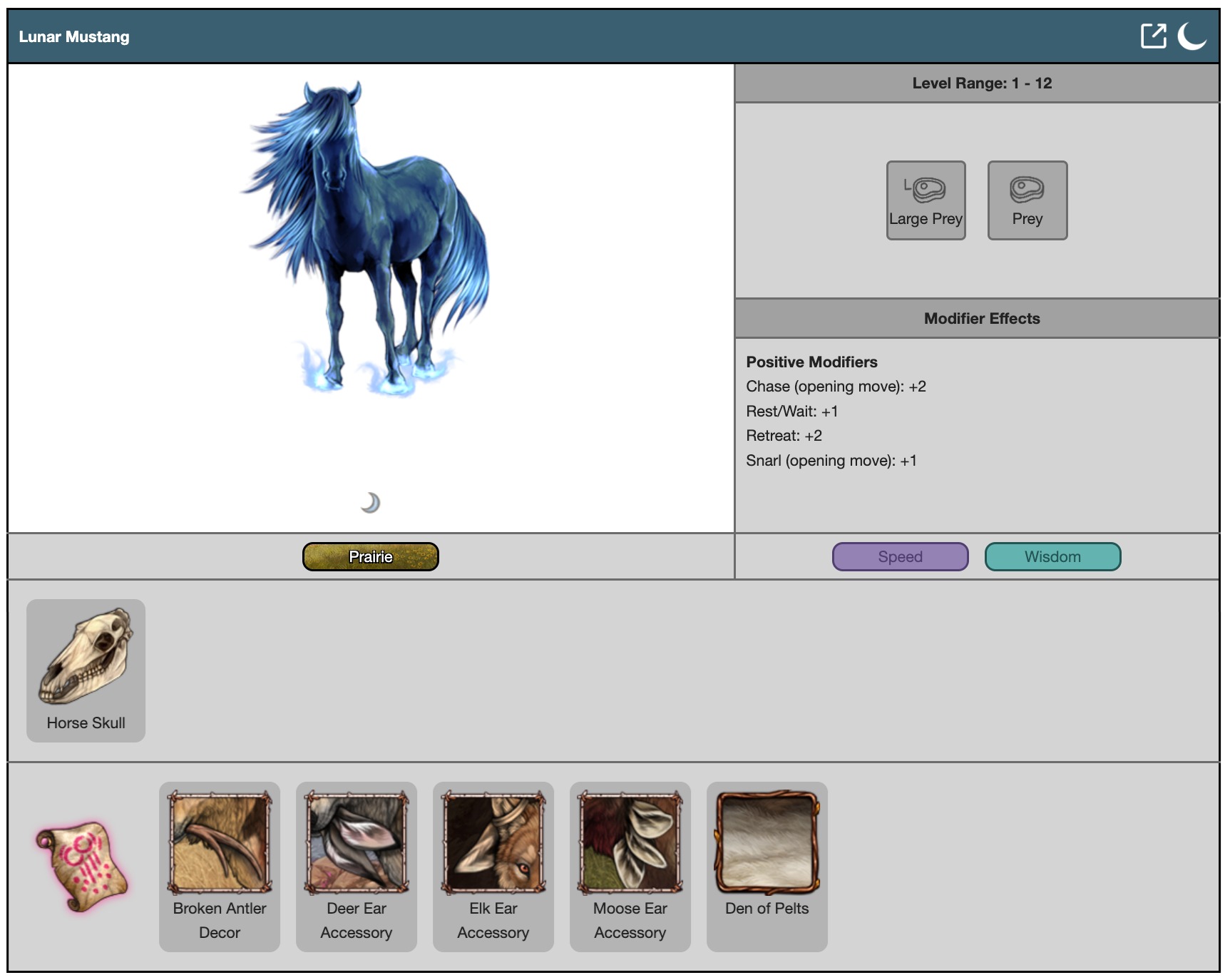Select the Moose Ear Accessory

tap(630, 866)
